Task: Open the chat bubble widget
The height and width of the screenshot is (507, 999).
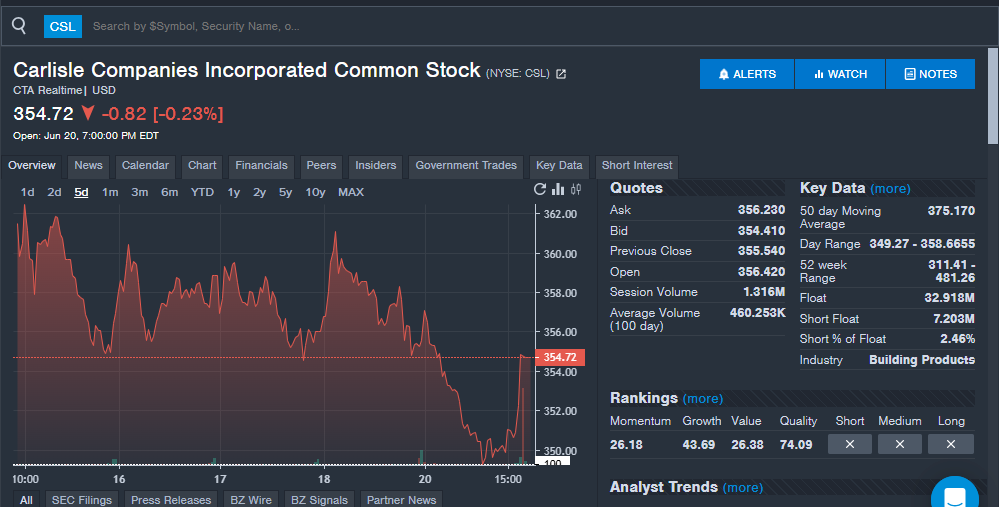Action: pyautogui.click(x=954, y=494)
